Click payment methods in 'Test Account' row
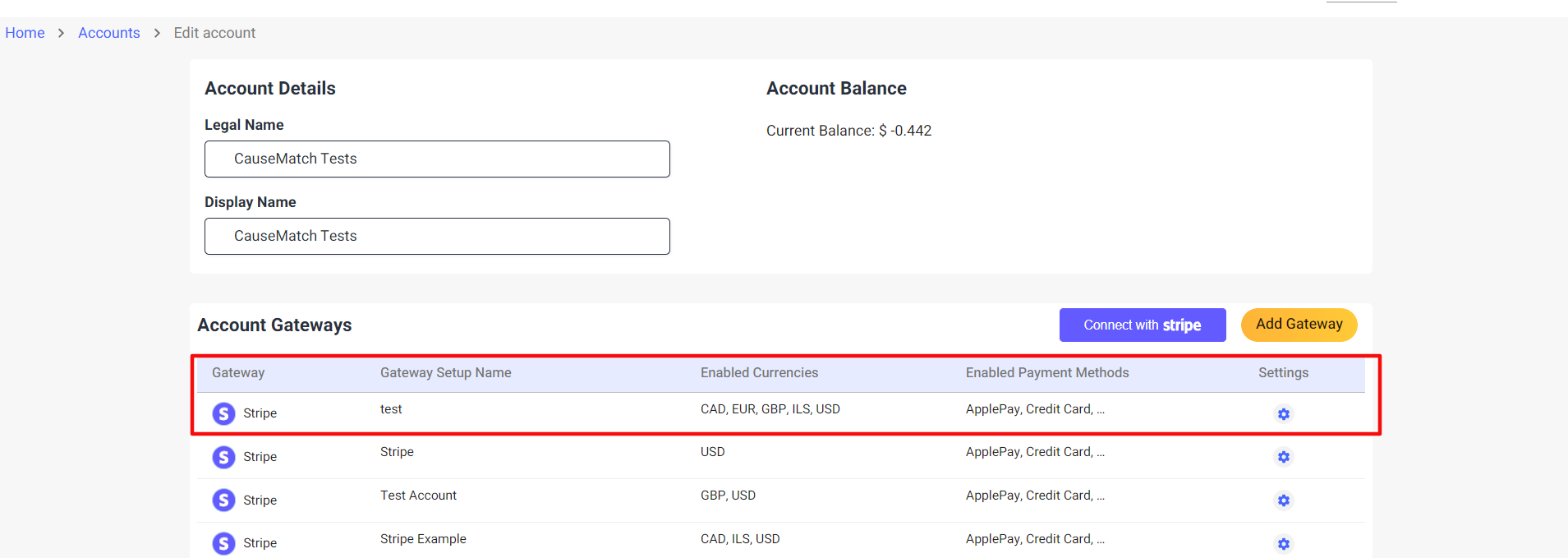Viewport: 1568px width, 558px height. pyautogui.click(x=1035, y=496)
